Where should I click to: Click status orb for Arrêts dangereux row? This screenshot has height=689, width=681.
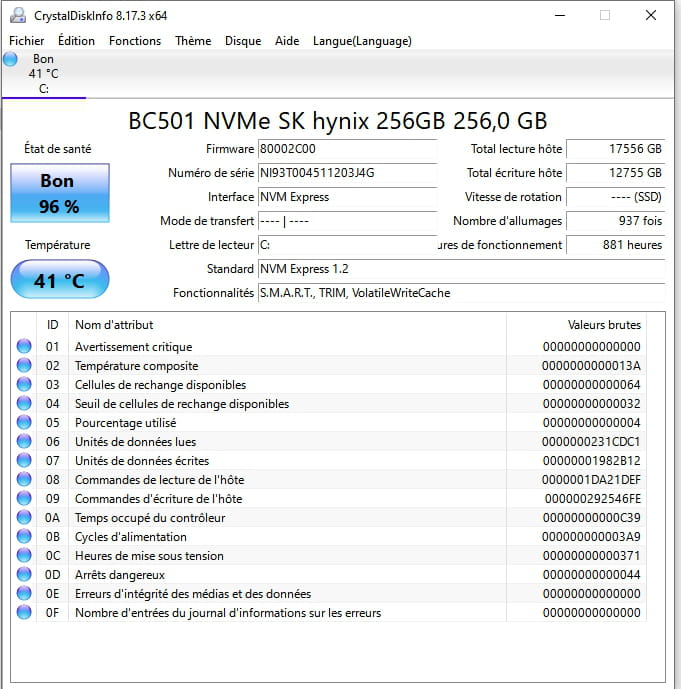(x=24, y=574)
